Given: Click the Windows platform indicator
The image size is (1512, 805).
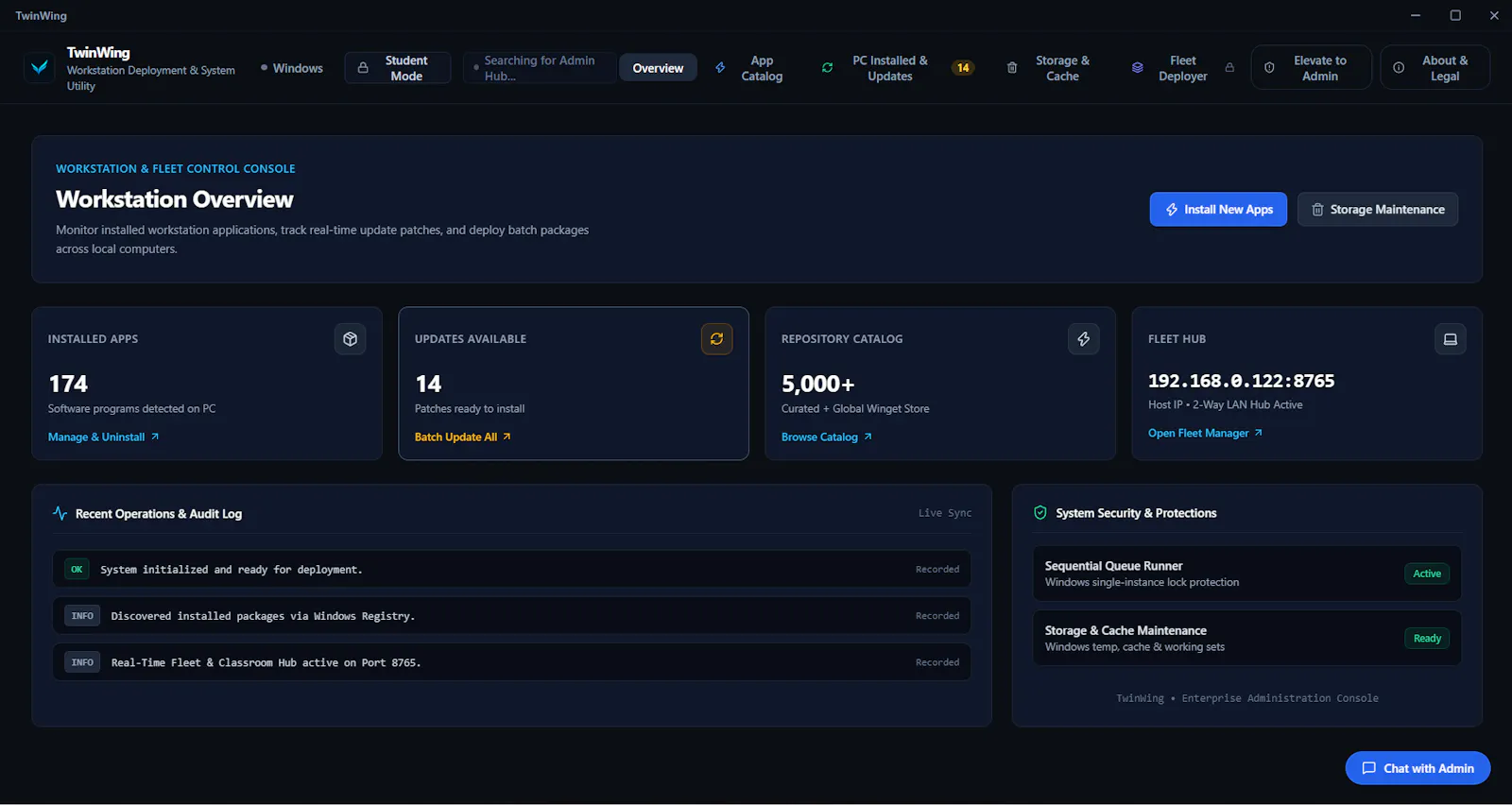Looking at the screenshot, I should tap(292, 68).
